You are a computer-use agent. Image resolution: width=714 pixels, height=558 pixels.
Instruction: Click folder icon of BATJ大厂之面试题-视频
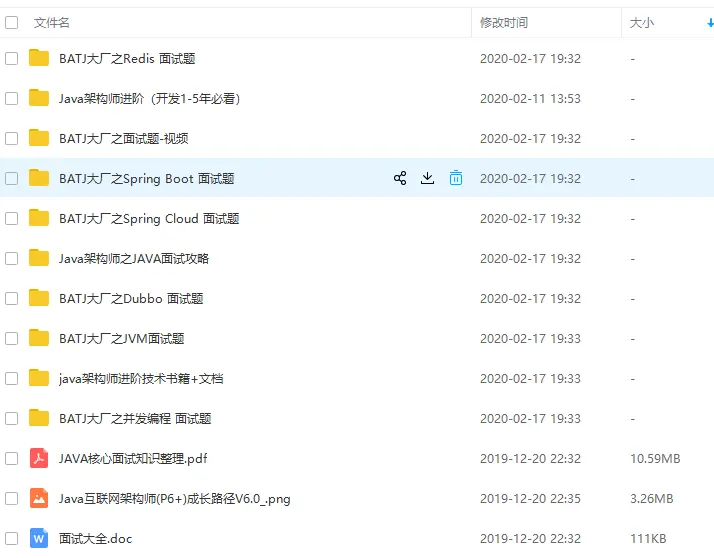(x=39, y=138)
